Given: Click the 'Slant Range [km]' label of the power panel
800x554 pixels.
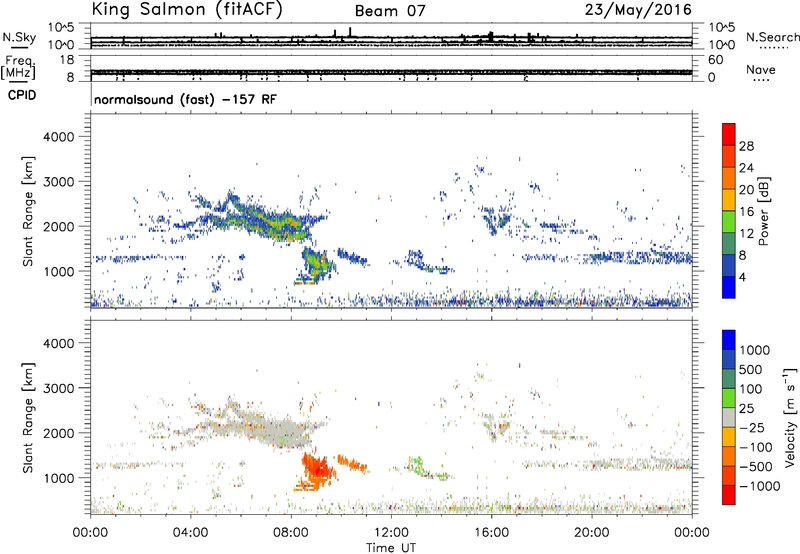Looking at the screenshot, I should (x=28, y=211).
